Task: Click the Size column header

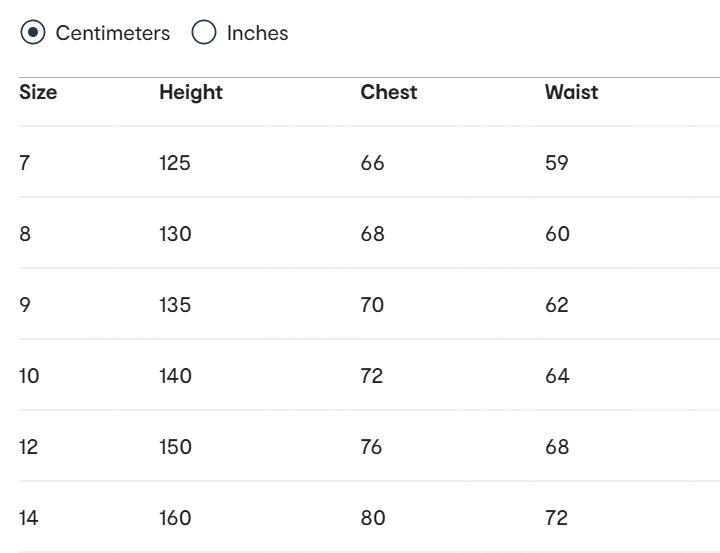Action: [x=39, y=93]
